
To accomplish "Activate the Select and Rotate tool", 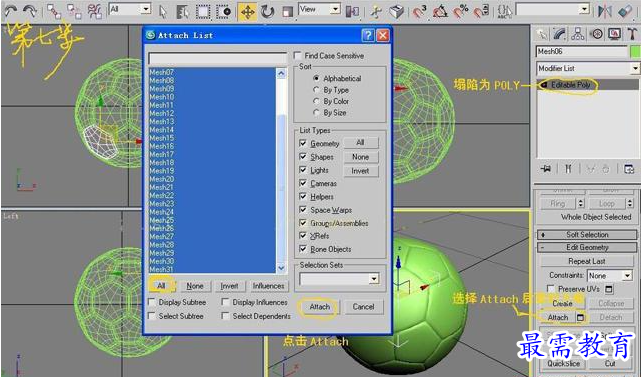I will point(268,11).
